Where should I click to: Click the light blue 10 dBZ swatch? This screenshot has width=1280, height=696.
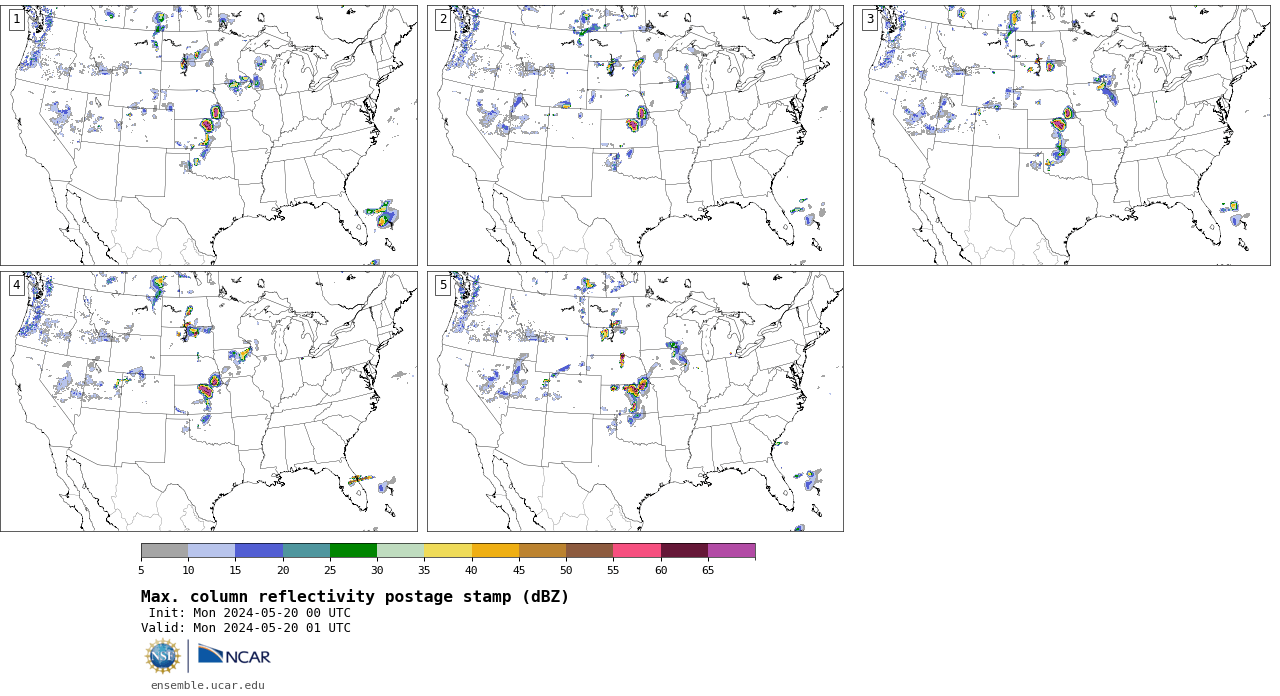point(211,551)
